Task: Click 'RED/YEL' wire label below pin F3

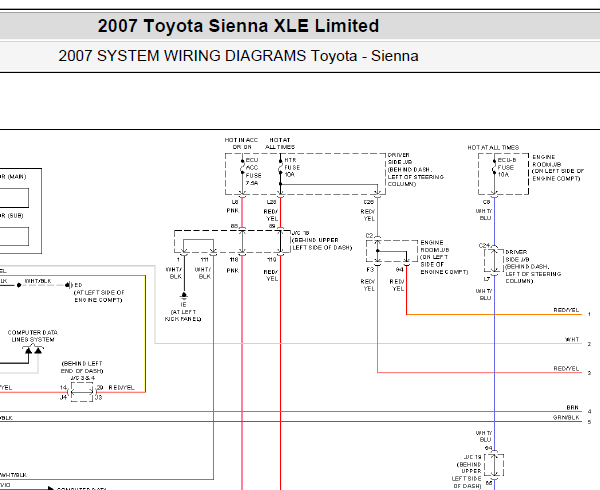Action: pyautogui.click(x=368, y=285)
